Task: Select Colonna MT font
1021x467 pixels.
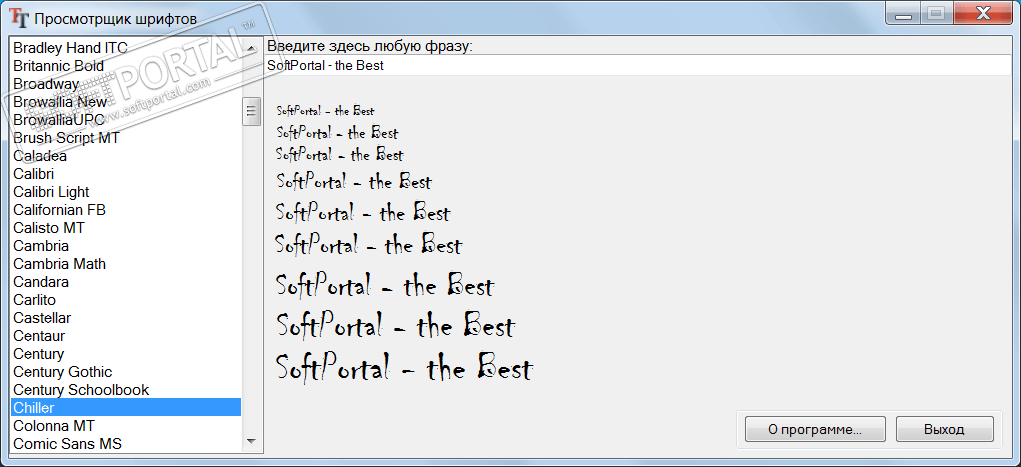Action: click(x=126, y=426)
